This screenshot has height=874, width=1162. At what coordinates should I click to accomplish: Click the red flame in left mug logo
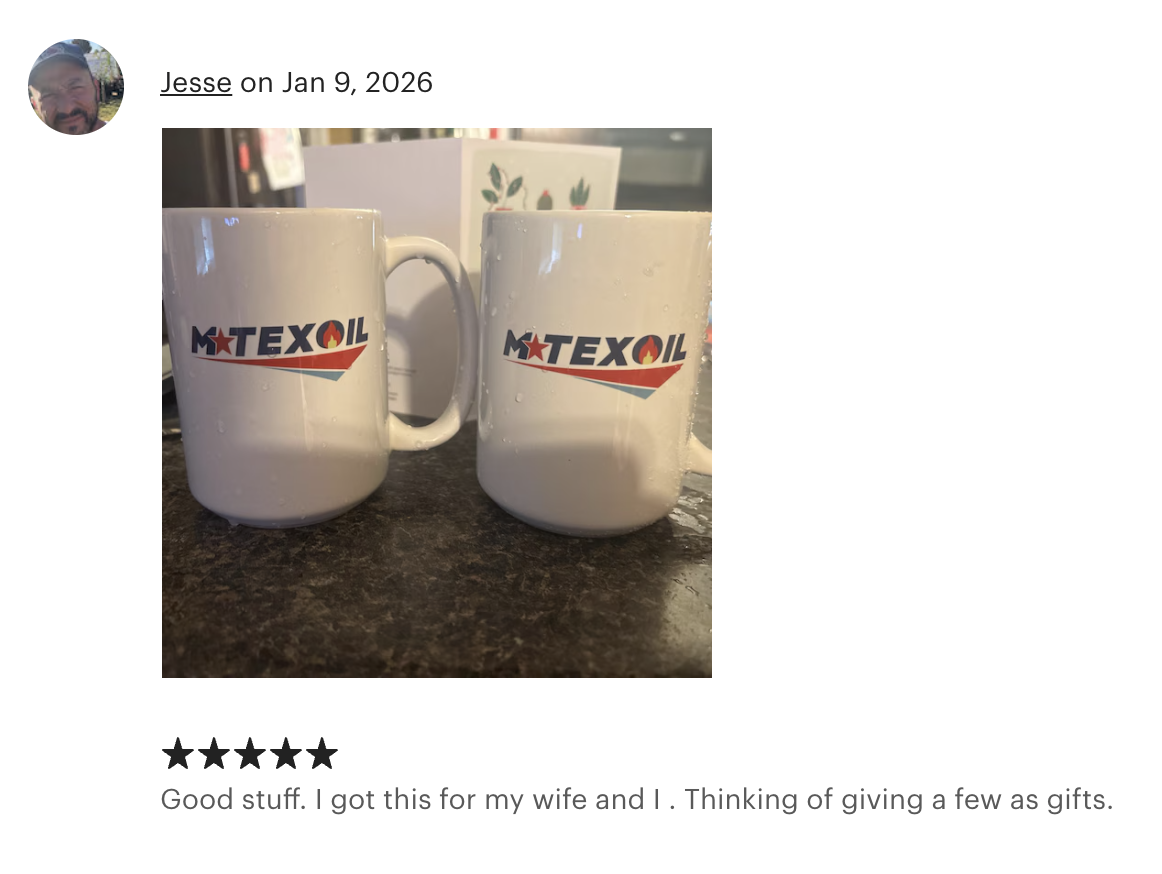coord(331,337)
